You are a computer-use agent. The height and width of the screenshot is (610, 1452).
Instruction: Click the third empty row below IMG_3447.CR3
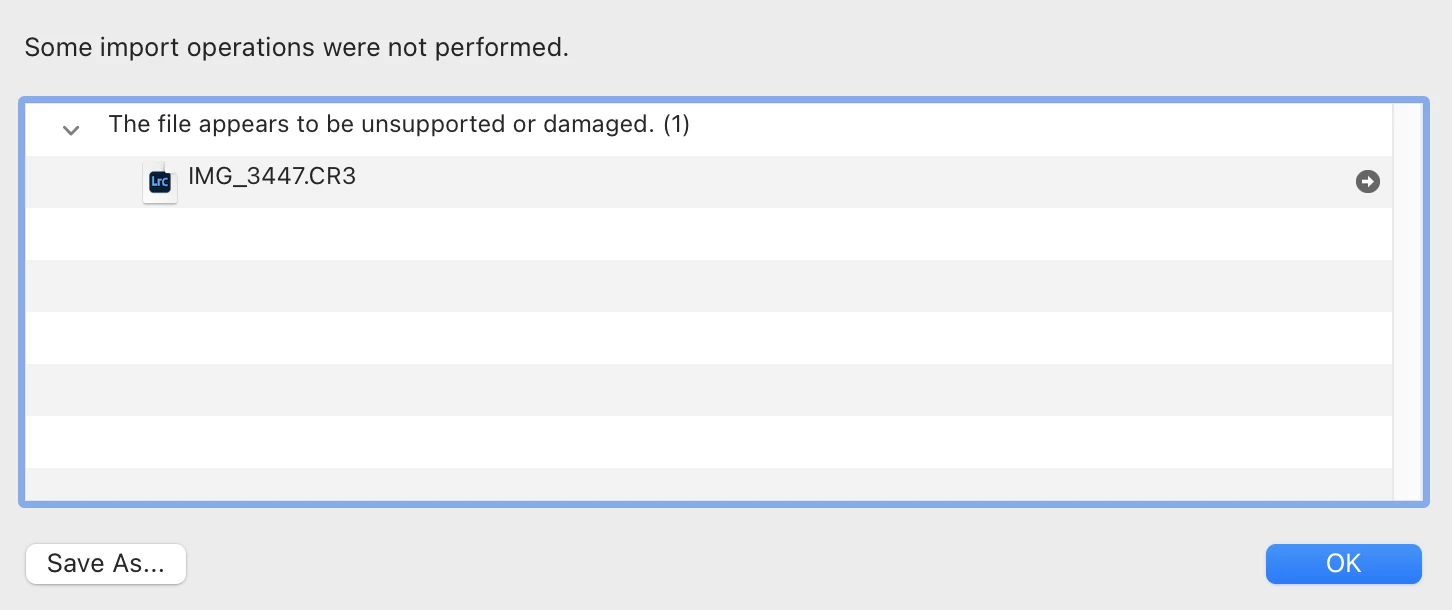(700, 338)
